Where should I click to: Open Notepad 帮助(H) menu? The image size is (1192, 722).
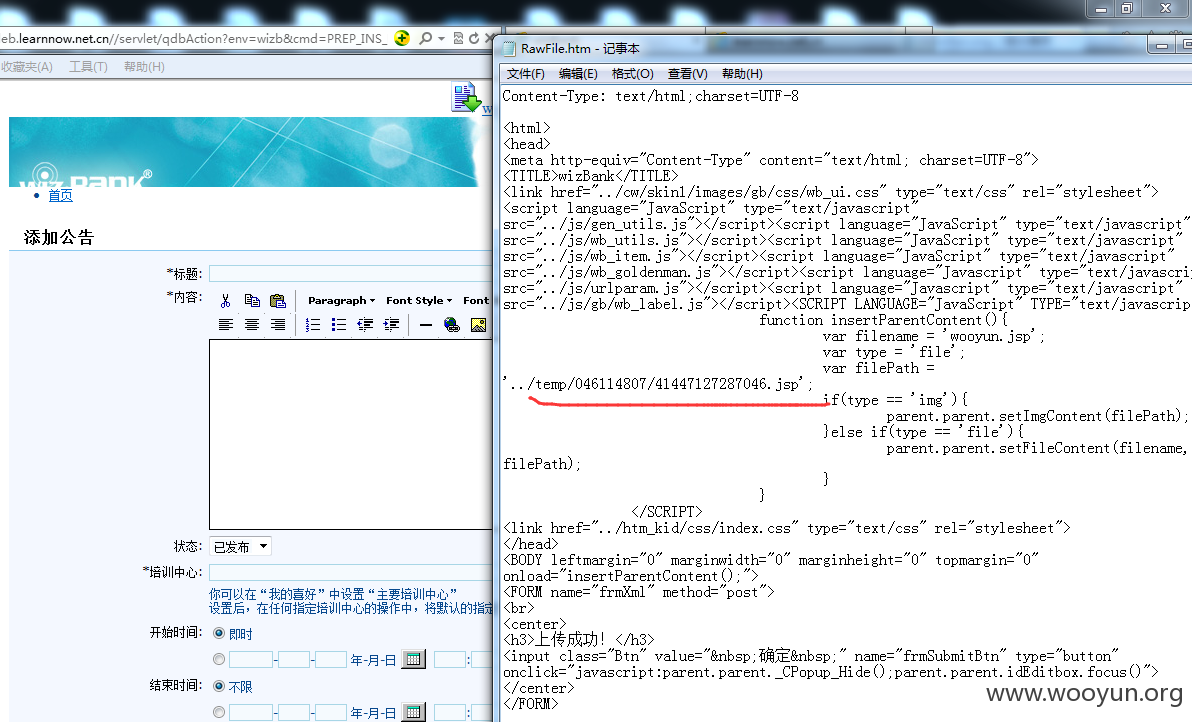[742, 74]
